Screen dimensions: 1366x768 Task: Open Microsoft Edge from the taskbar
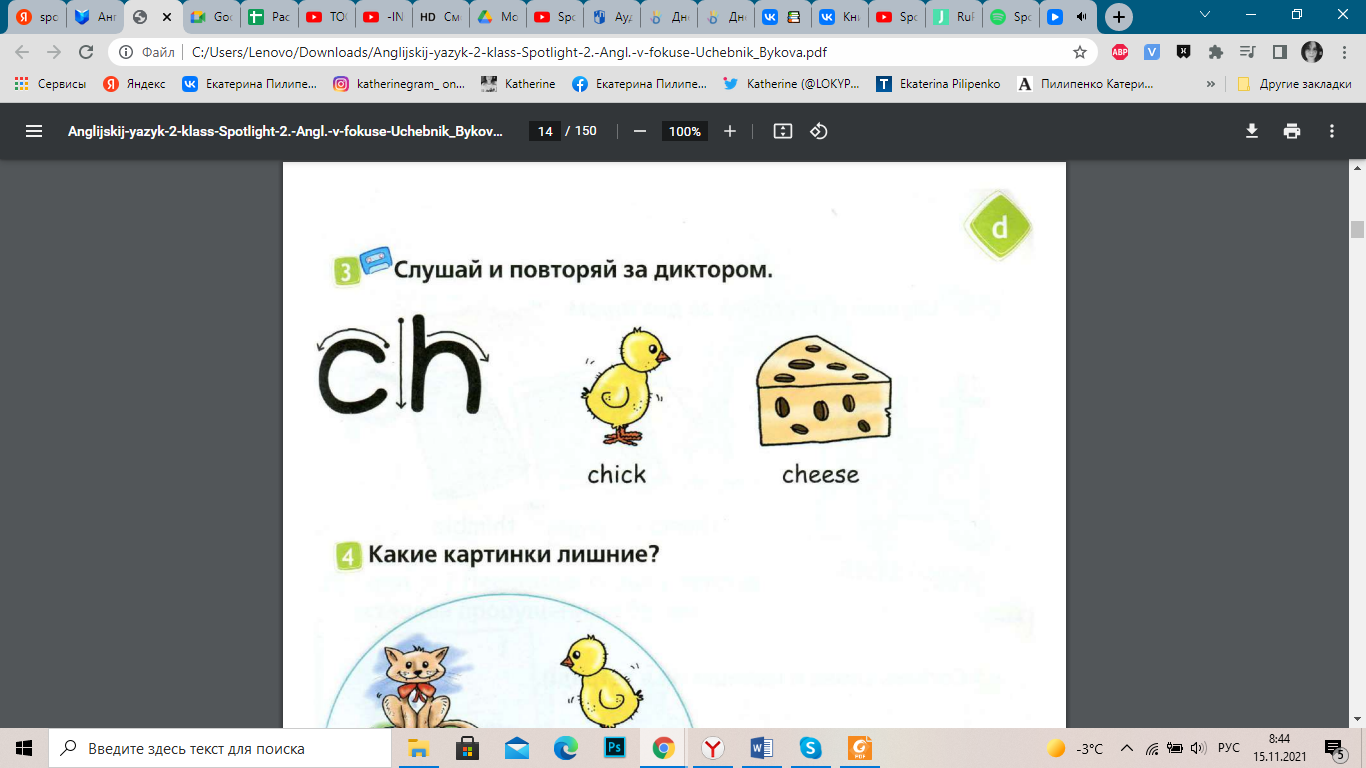[565, 748]
